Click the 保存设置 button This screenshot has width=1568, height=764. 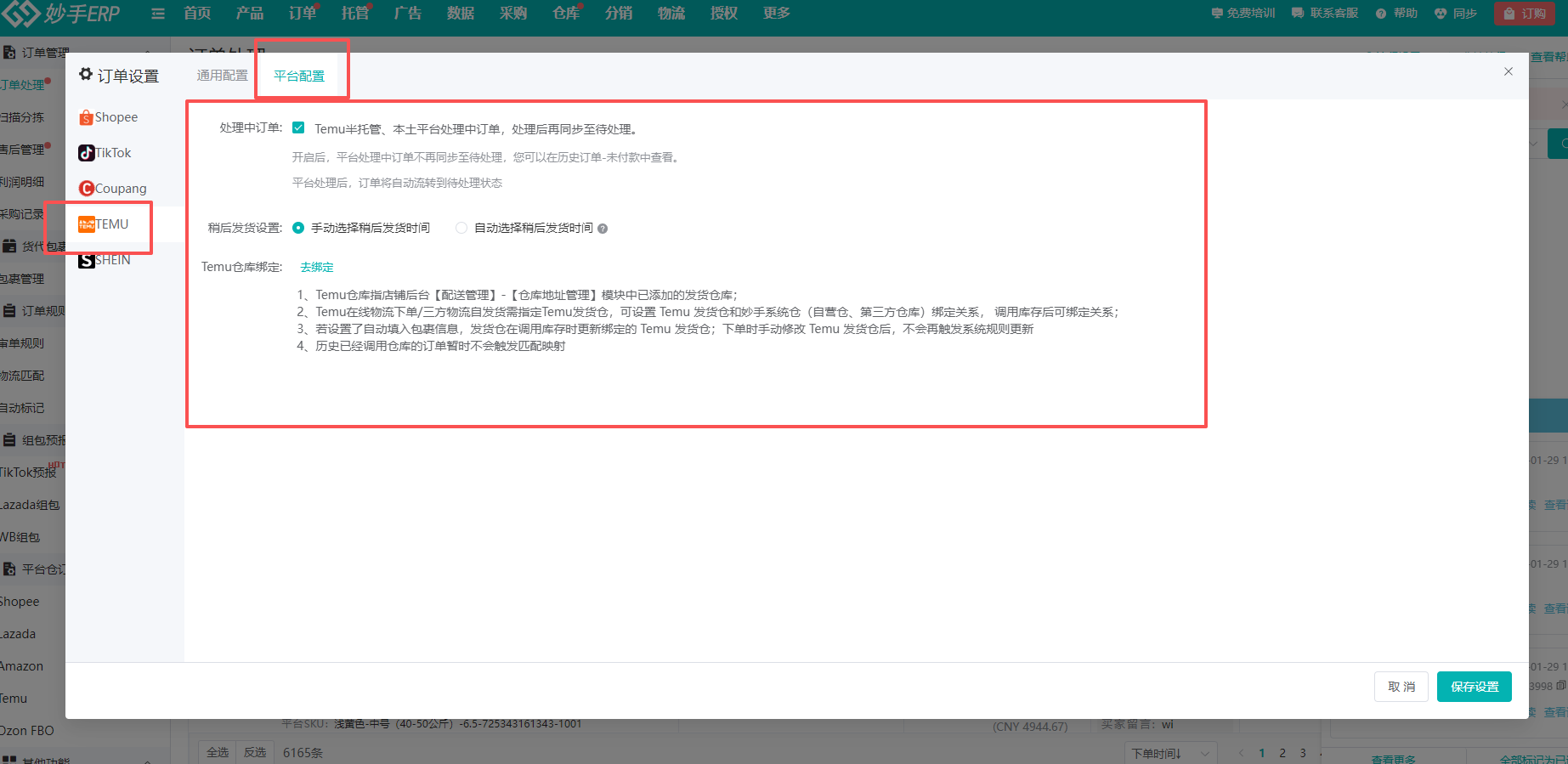[x=1475, y=687]
